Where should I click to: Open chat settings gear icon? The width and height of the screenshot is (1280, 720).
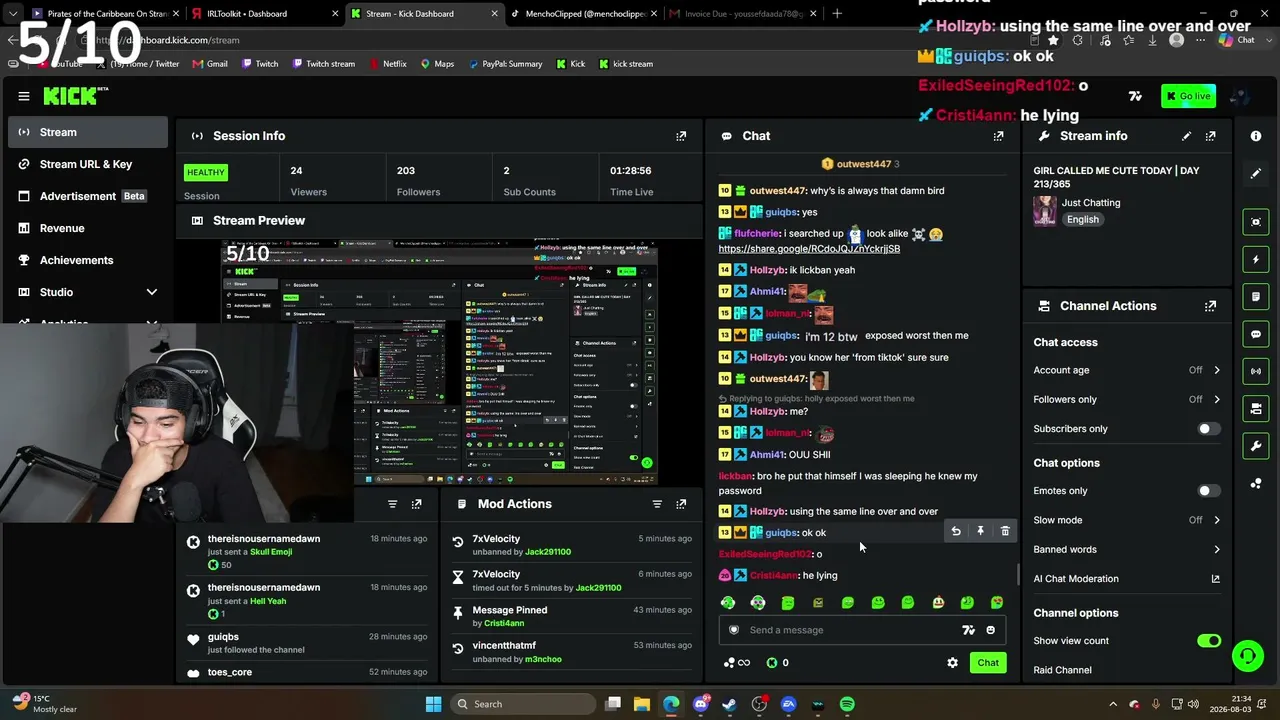(x=952, y=663)
